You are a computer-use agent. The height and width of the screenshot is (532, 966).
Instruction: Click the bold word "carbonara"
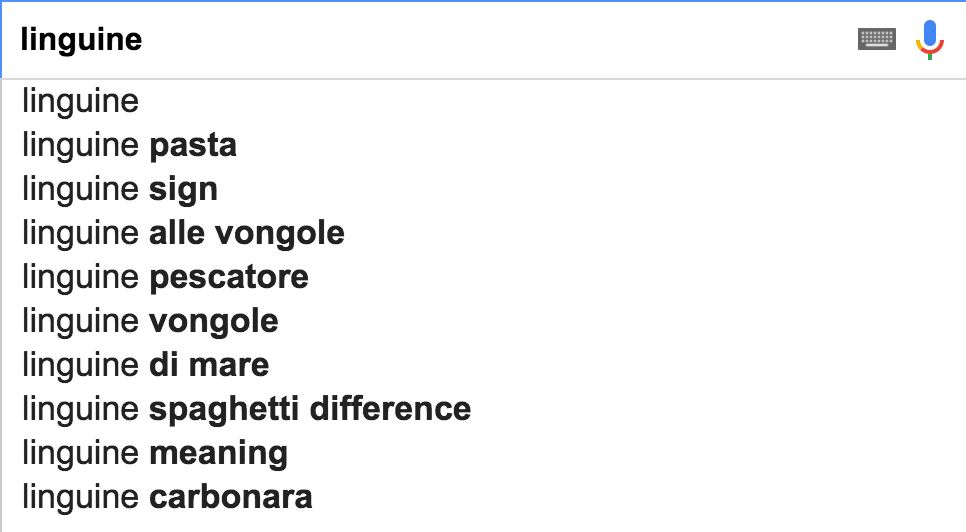231,497
